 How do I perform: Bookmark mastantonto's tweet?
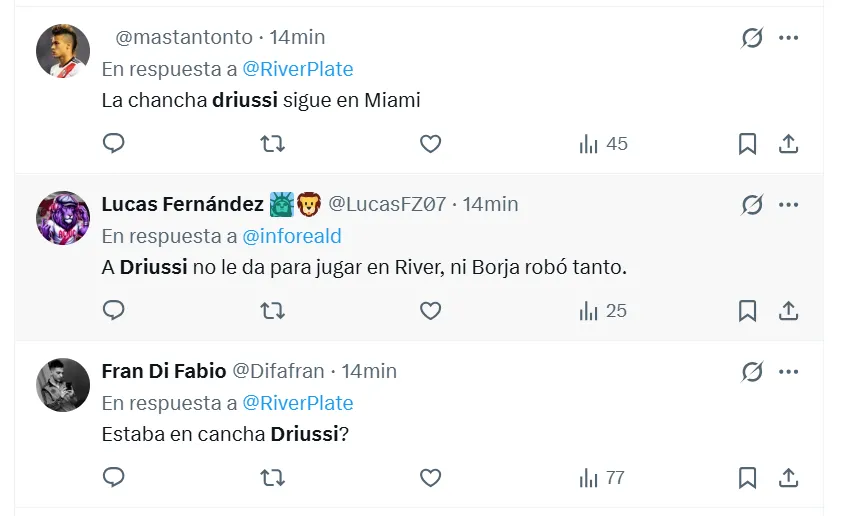coord(747,144)
